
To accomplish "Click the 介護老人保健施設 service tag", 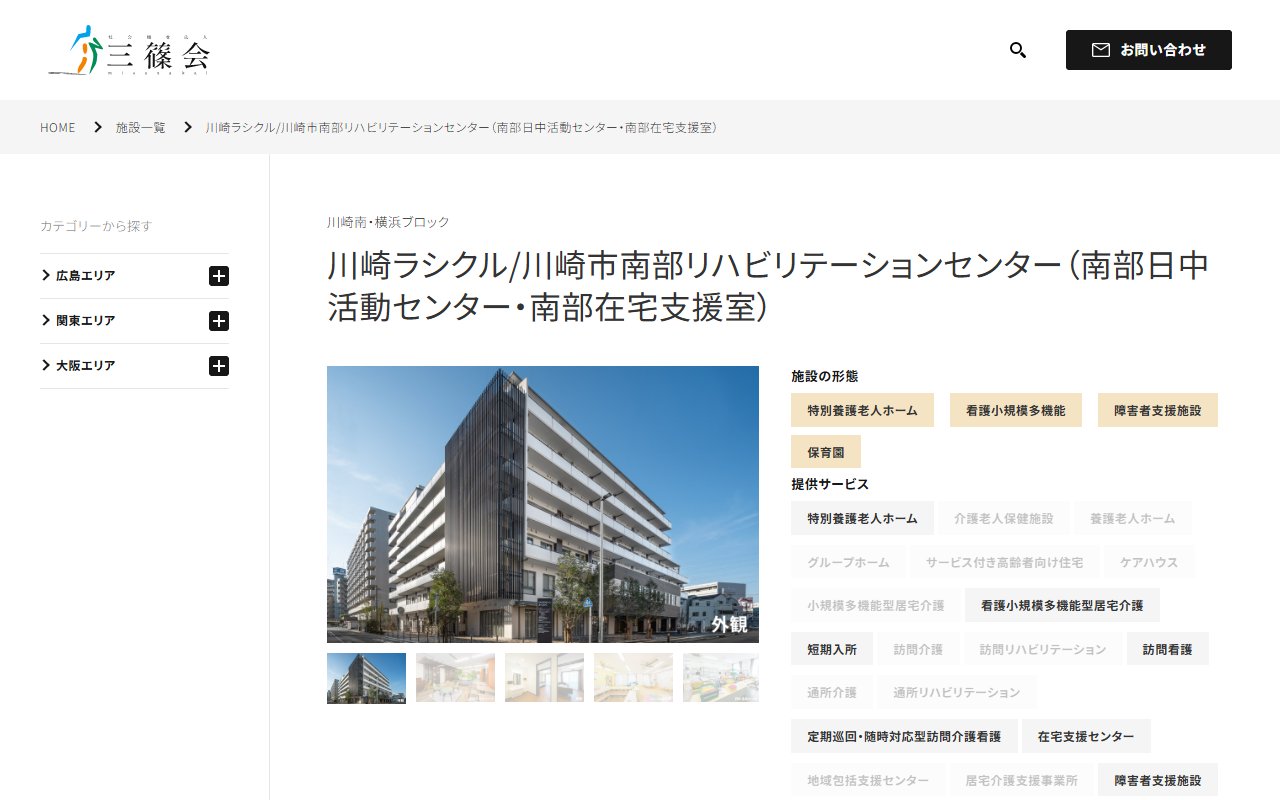I will coord(1004,518).
